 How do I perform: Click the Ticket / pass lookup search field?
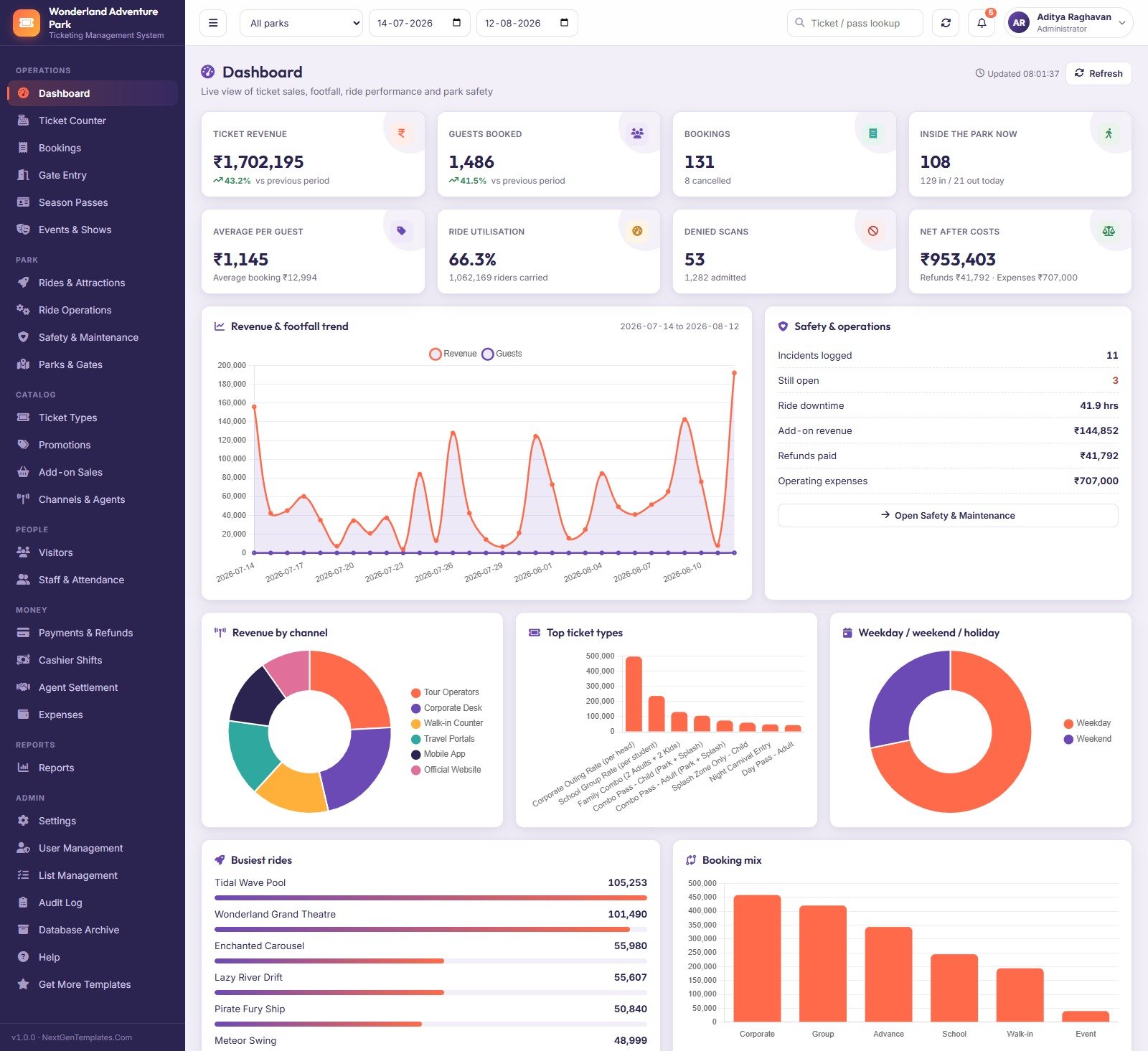855,23
